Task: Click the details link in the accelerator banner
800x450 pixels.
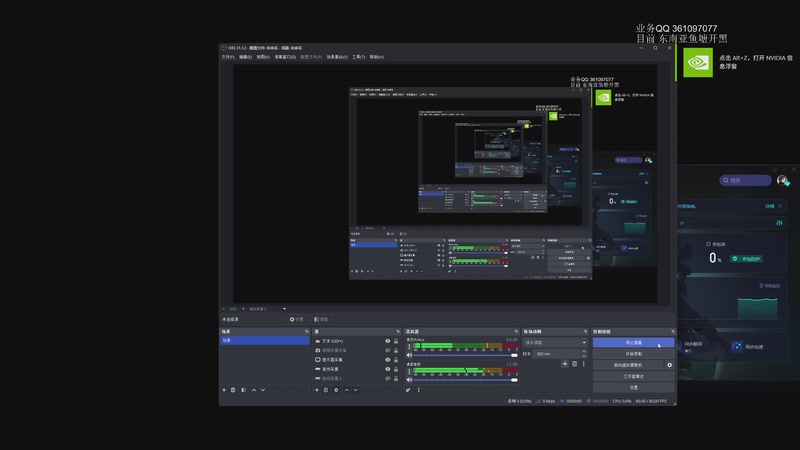Action: (x=769, y=206)
